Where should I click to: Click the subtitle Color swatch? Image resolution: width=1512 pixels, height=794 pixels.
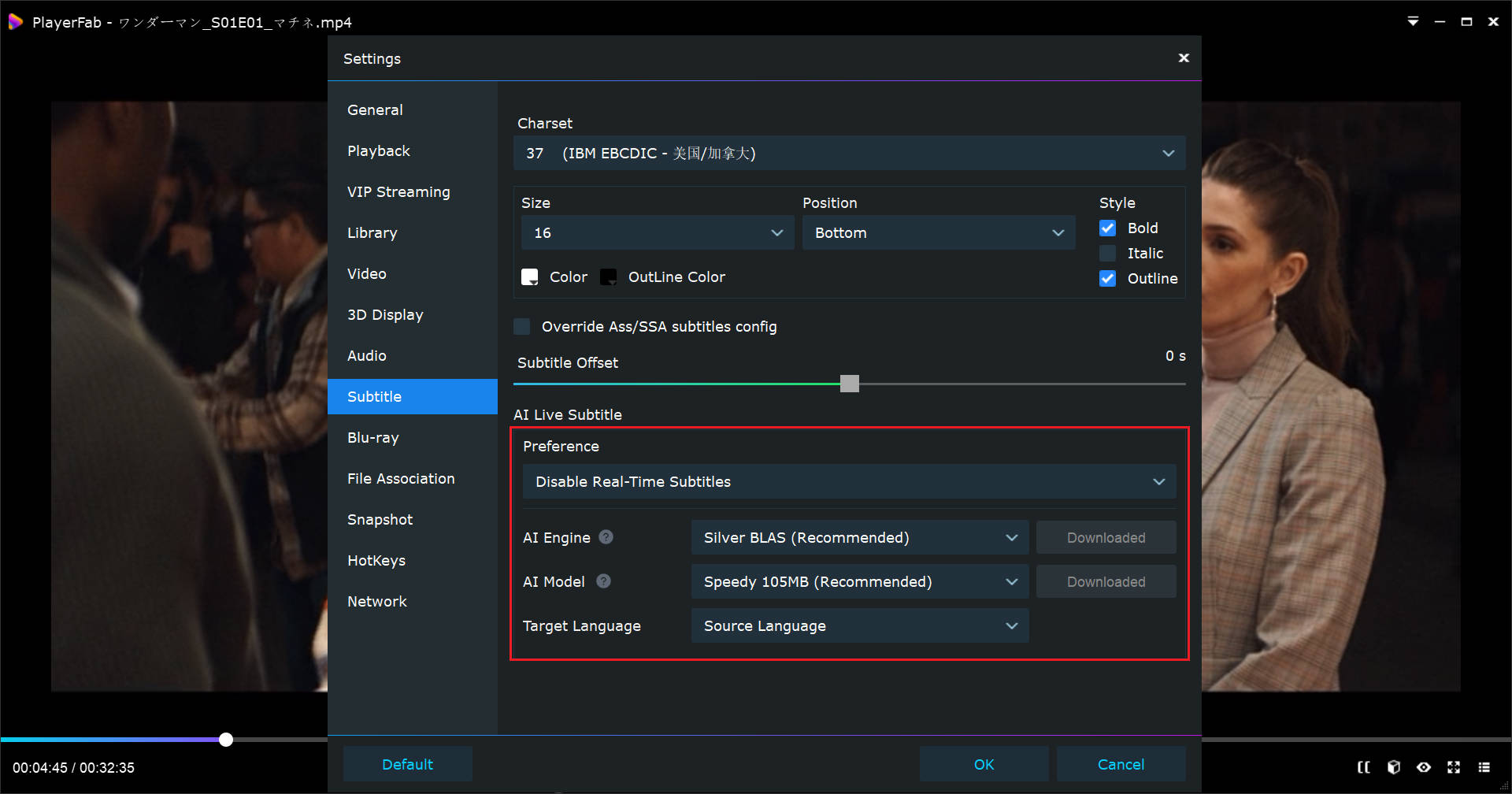(x=529, y=276)
